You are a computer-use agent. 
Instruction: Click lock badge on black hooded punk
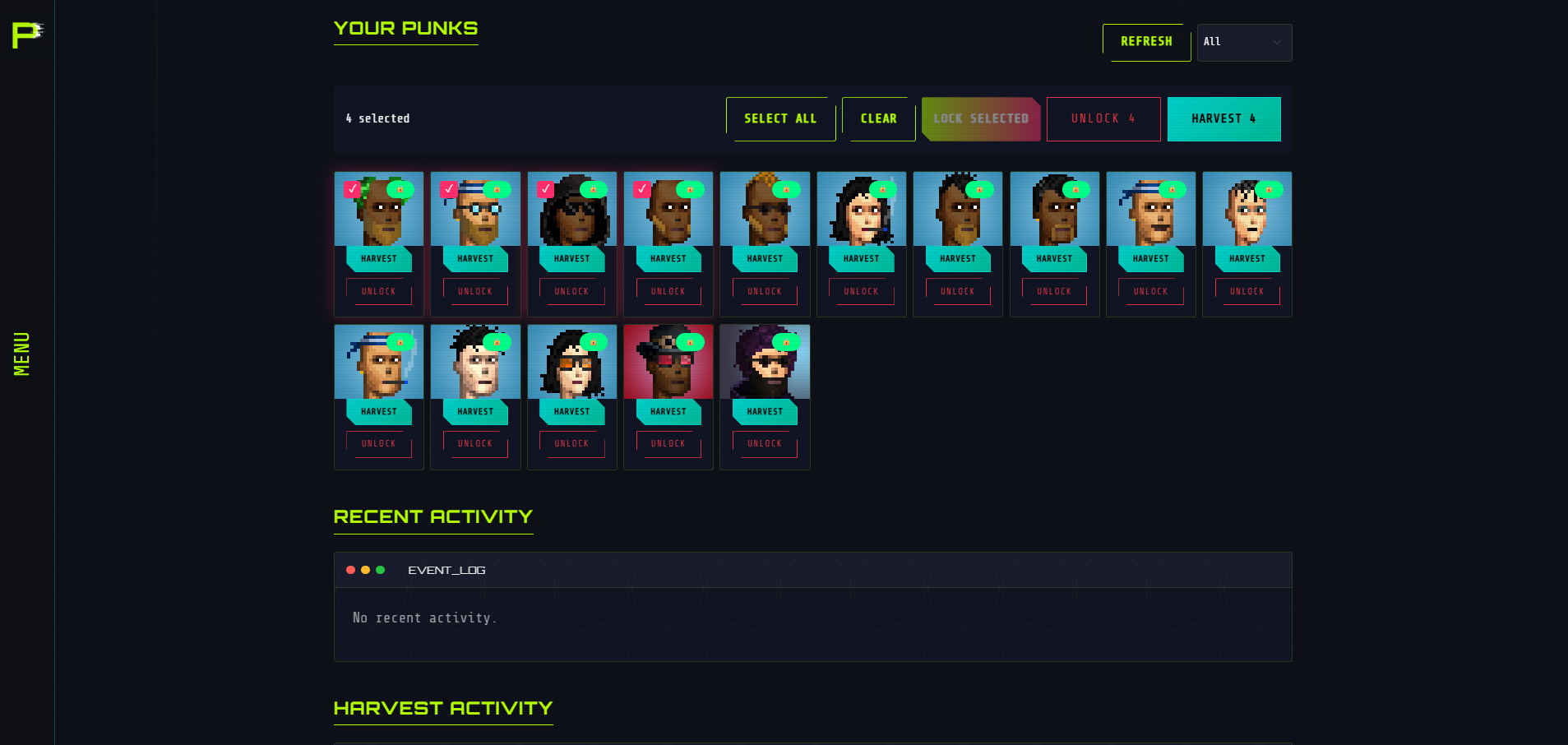tap(594, 189)
